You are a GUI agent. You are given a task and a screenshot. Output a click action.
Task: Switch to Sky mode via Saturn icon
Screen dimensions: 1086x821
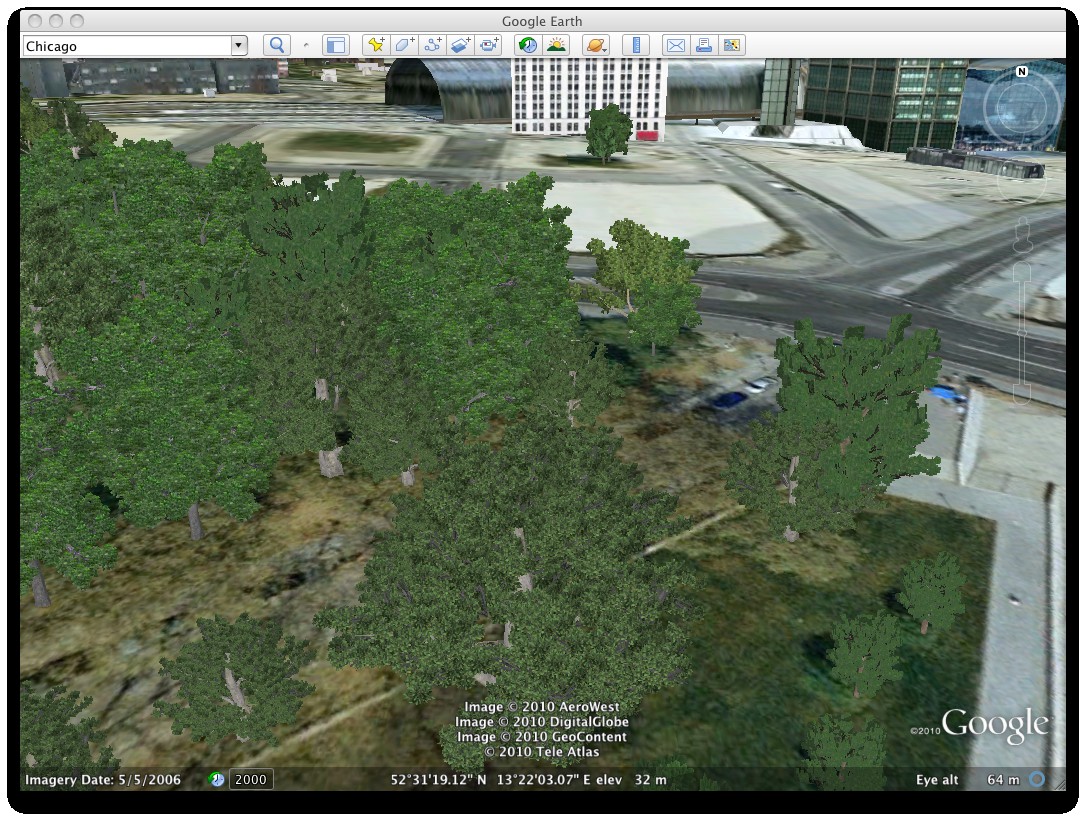tap(595, 45)
